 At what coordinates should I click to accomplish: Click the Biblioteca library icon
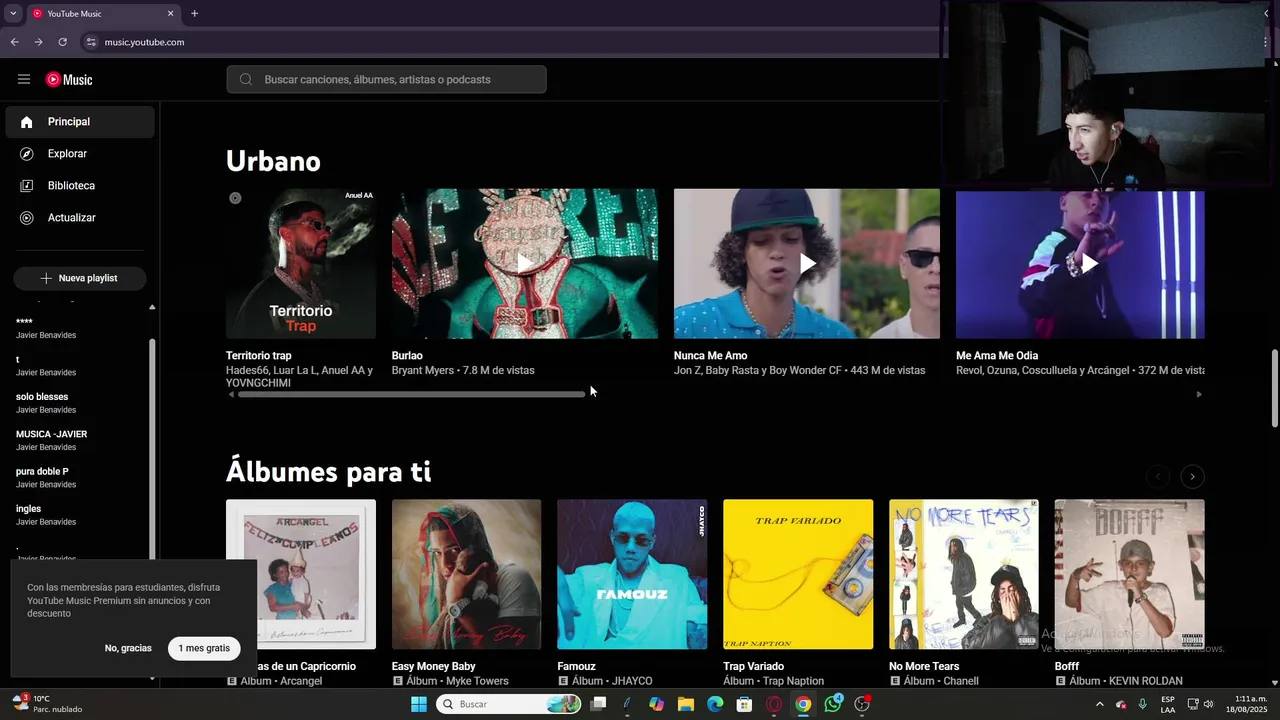pos(27,186)
